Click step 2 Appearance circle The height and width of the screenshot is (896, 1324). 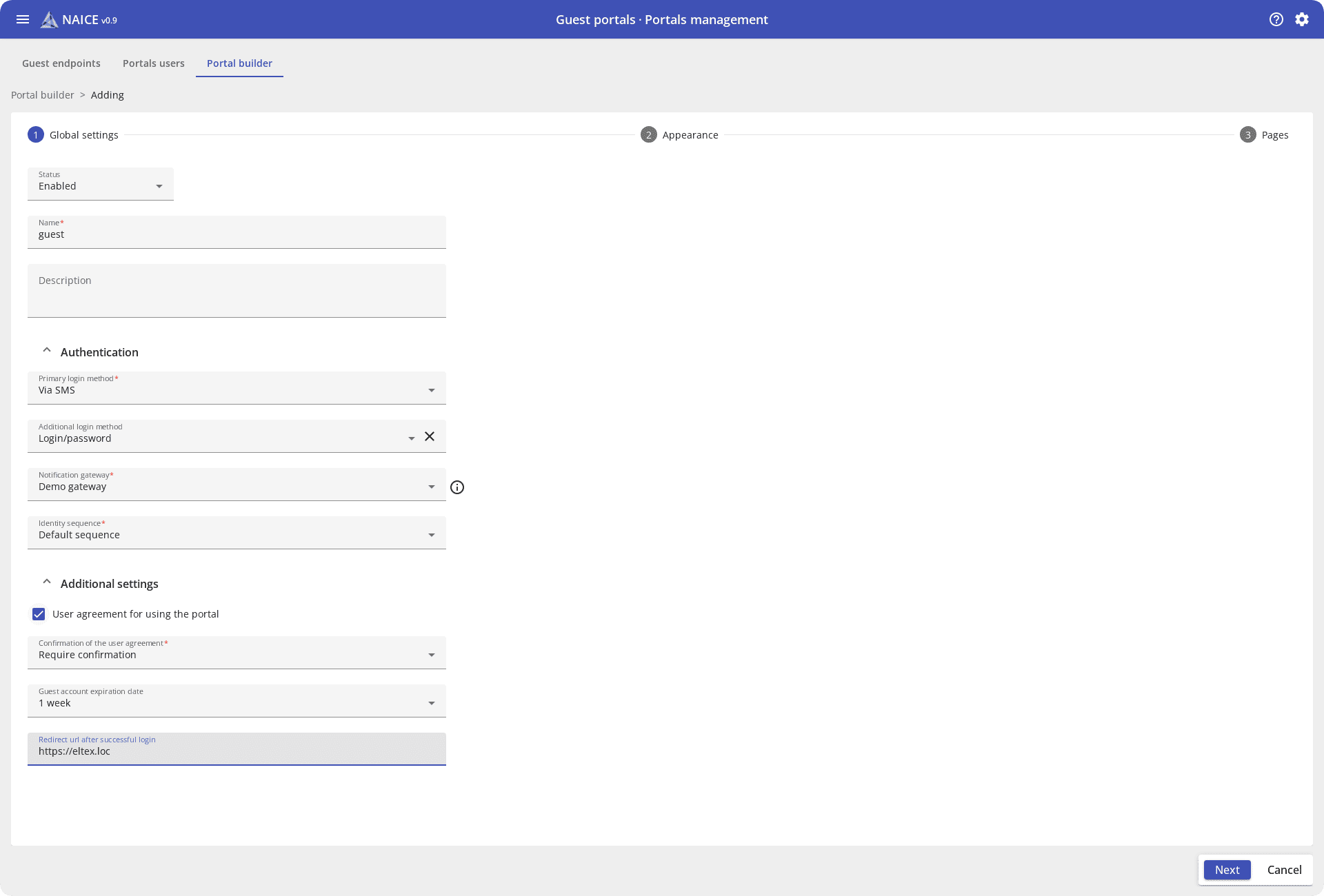[x=648, y=135]
